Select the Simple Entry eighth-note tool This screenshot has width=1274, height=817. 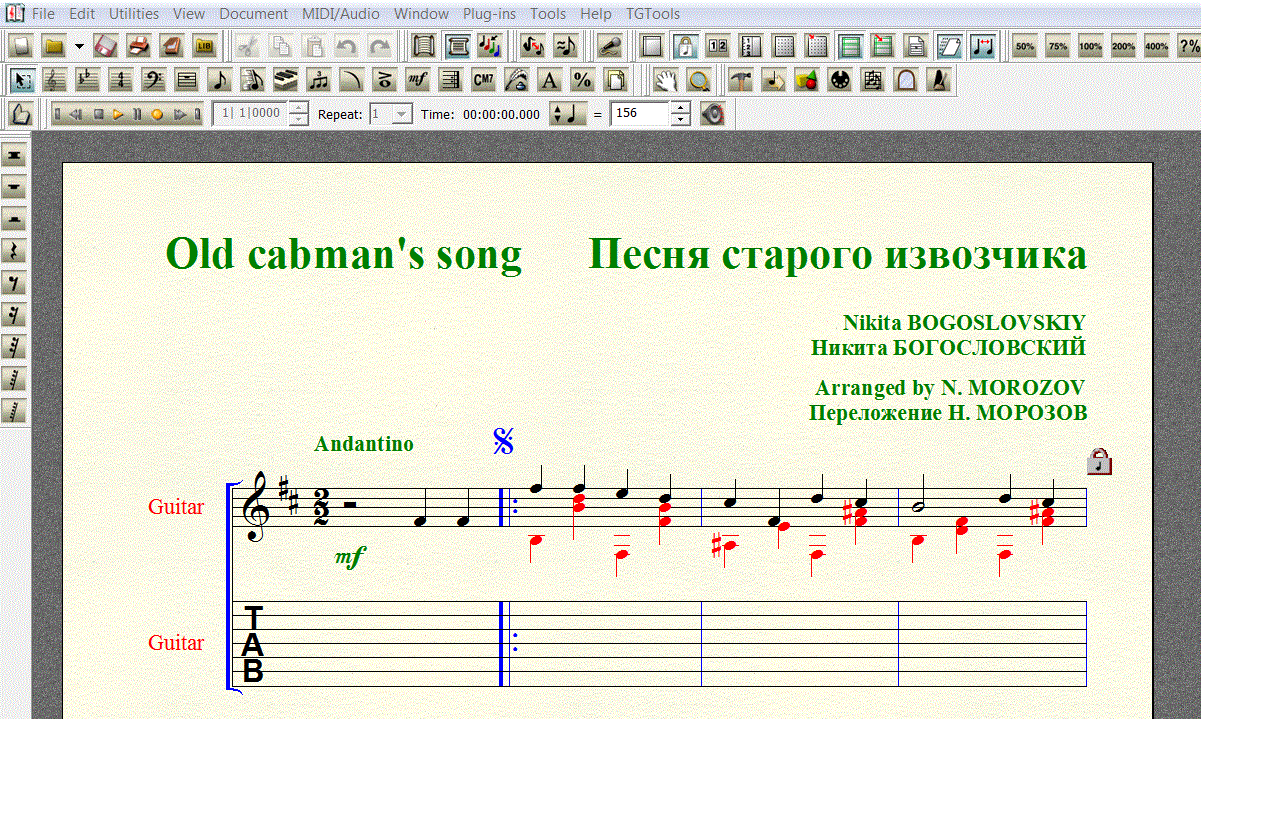pyautogui.click(x=219, y=80)
